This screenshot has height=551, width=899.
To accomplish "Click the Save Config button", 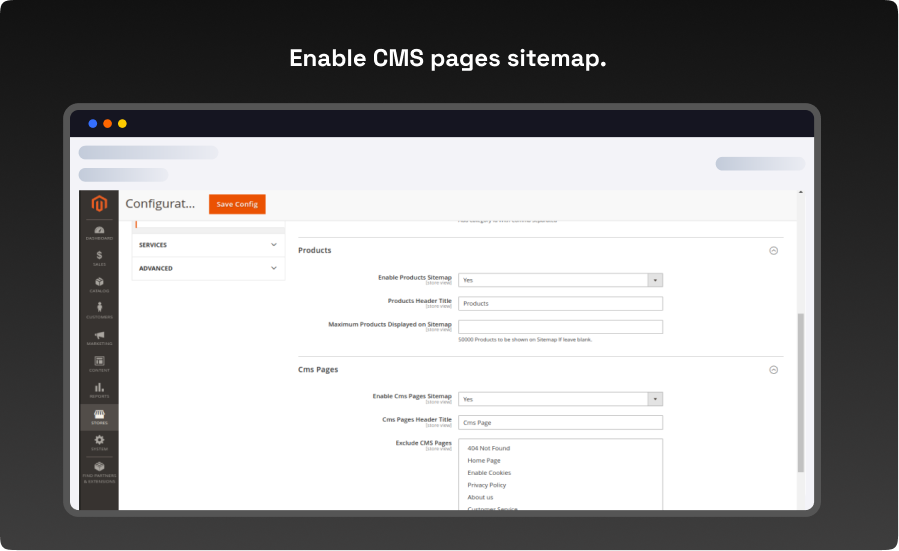I will 237,204.
